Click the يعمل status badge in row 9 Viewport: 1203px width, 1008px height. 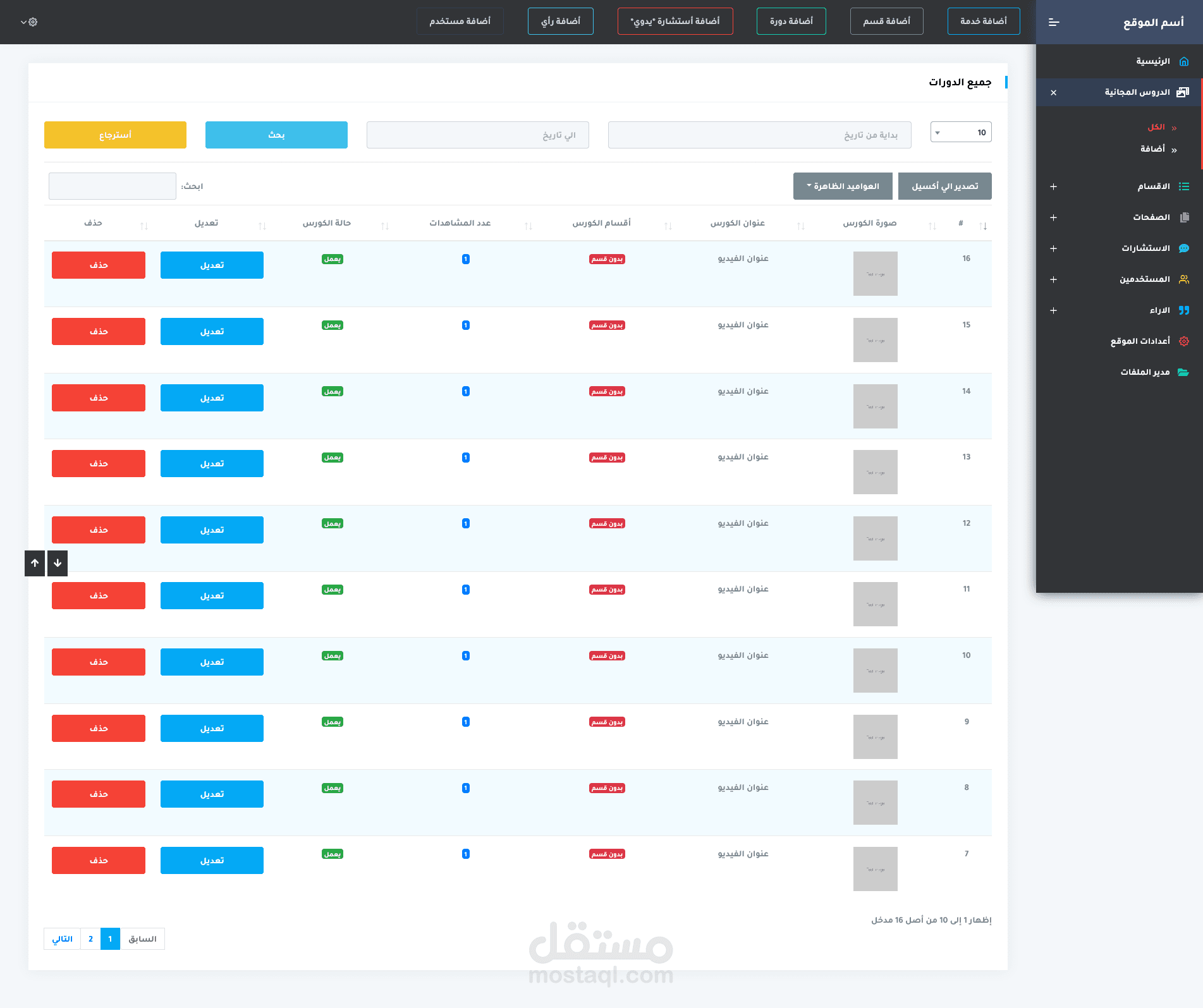coord(333,722)
